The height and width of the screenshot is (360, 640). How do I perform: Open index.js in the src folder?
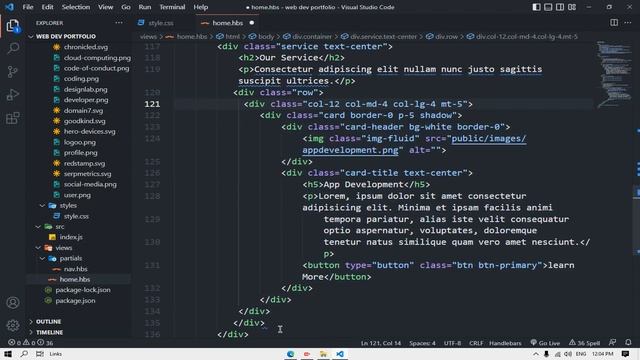71,237
